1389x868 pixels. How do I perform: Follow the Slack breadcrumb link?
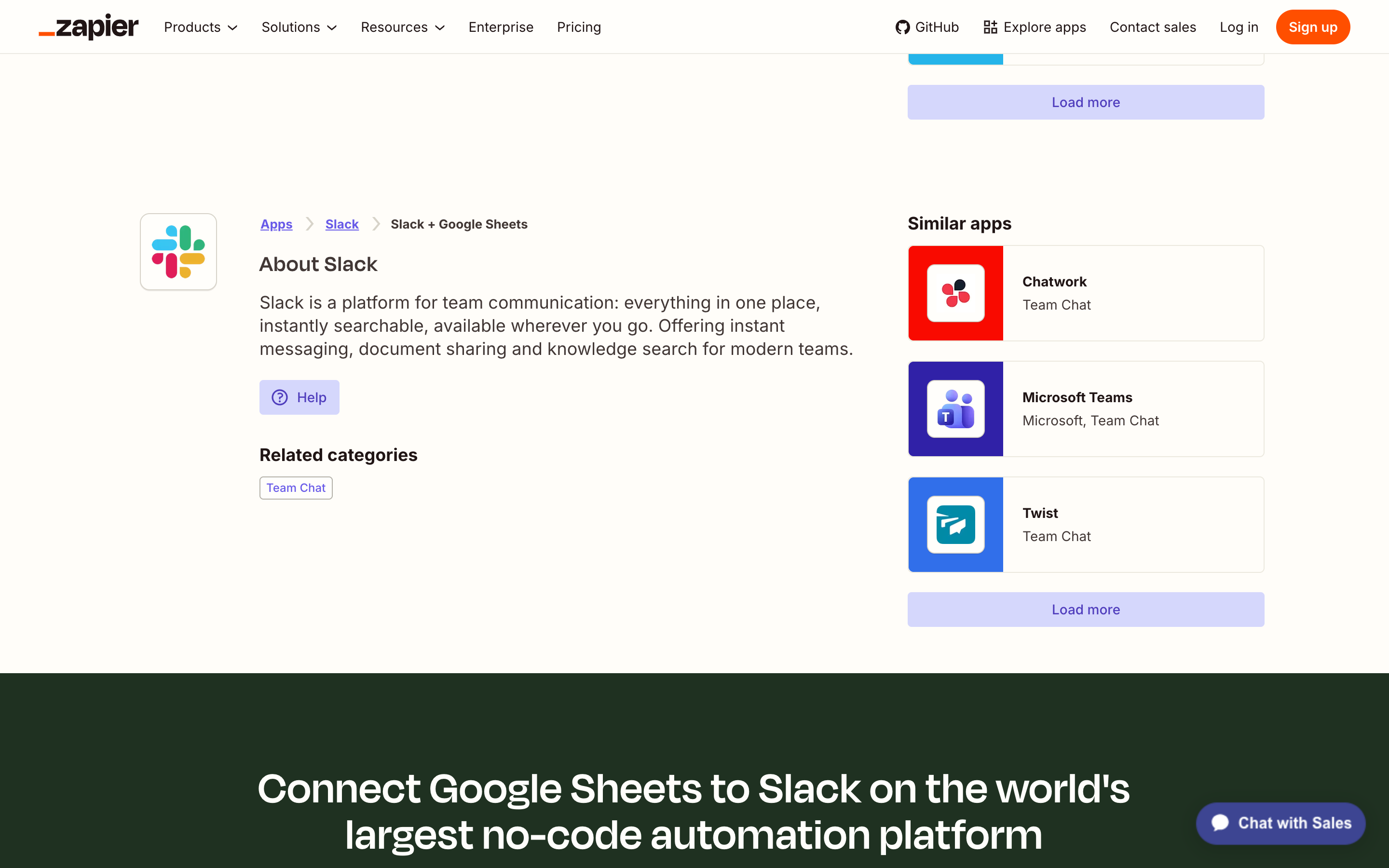pos(341,224)
